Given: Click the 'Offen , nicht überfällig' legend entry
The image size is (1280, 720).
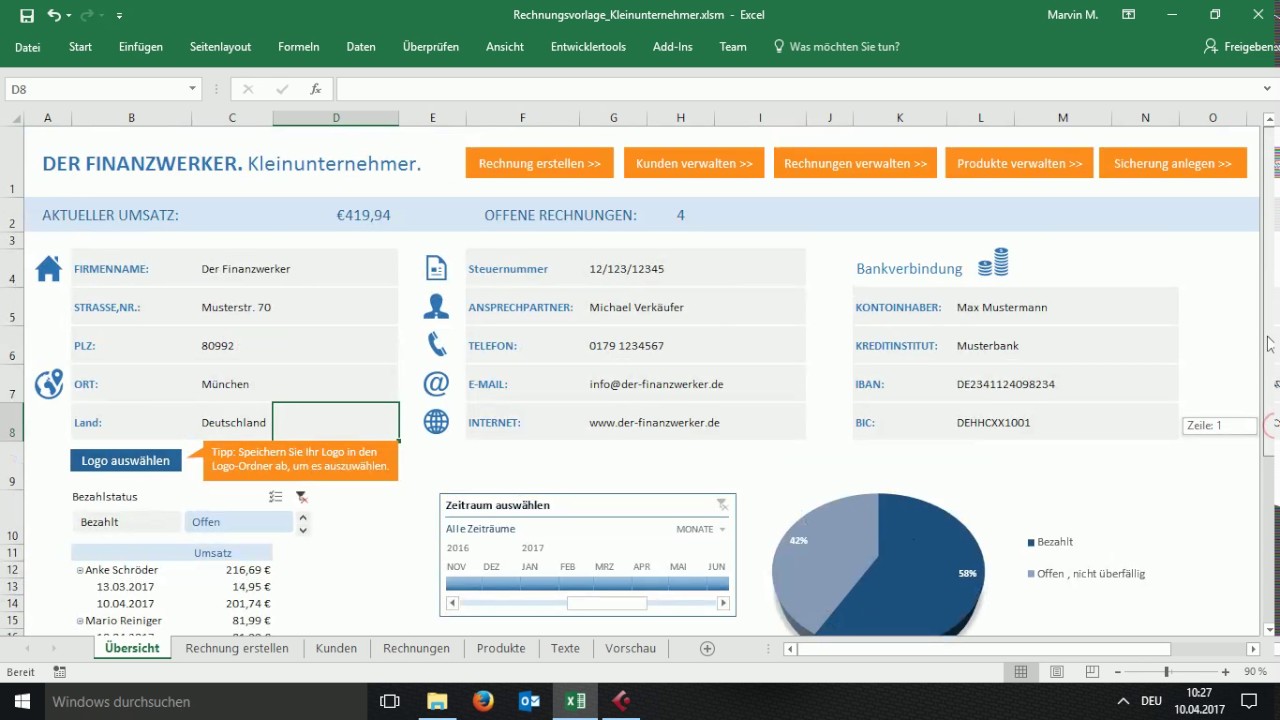Looking at the screenshot, I should click(x=1086, y=574).
